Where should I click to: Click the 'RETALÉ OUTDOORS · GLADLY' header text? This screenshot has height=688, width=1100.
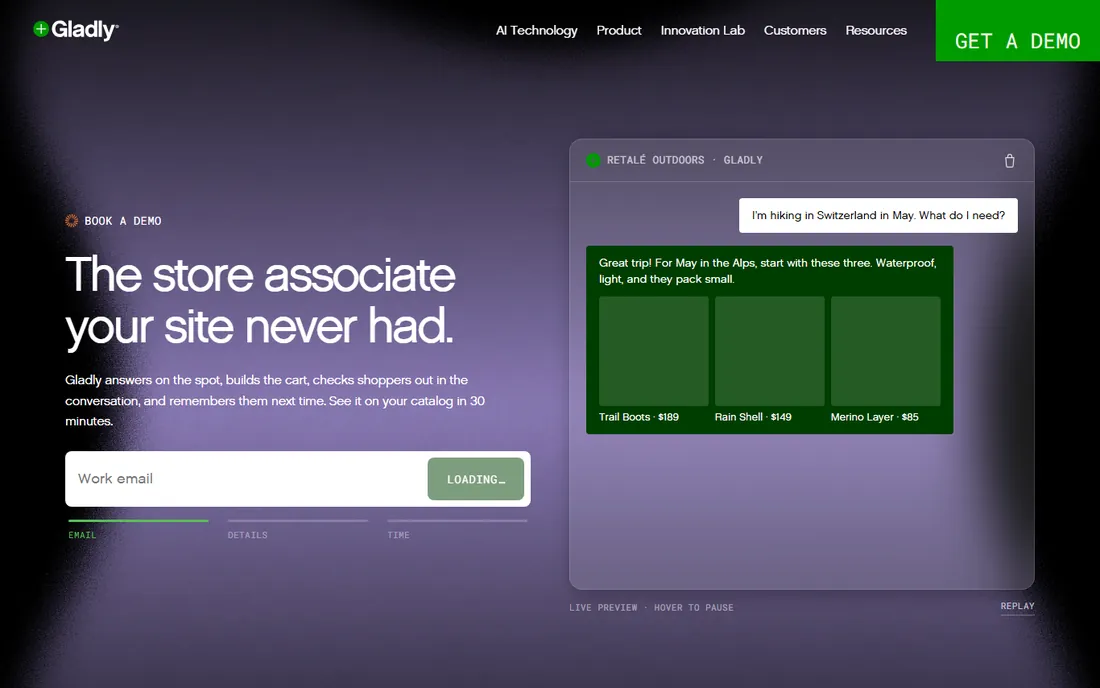point(685,160)
